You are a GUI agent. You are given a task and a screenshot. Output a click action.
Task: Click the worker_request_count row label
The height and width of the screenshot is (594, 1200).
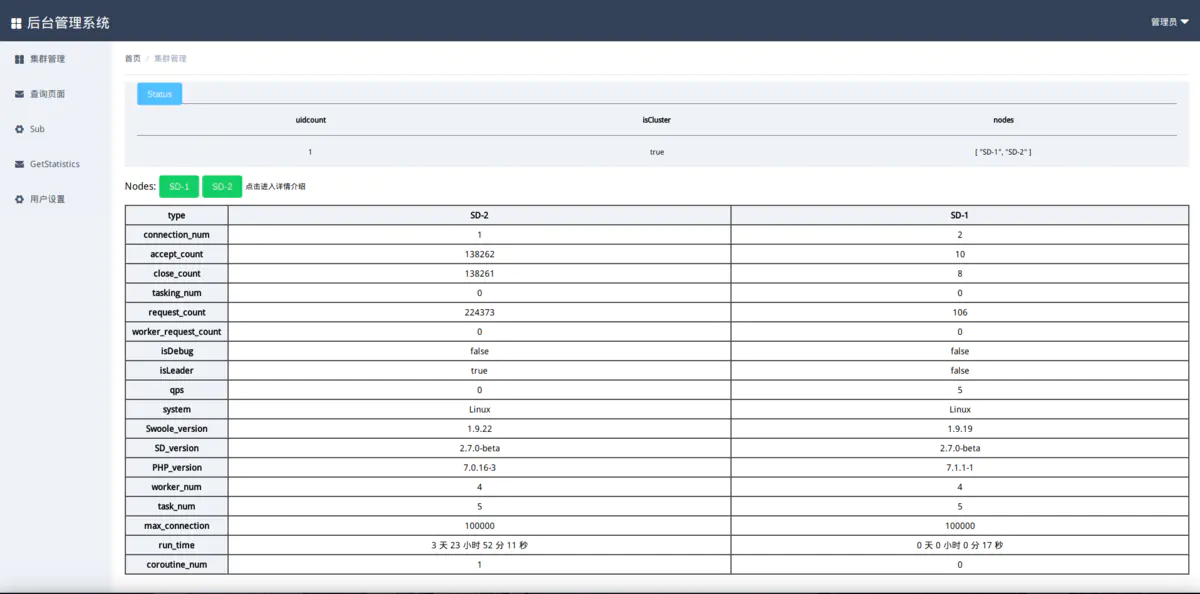(177, 331)
